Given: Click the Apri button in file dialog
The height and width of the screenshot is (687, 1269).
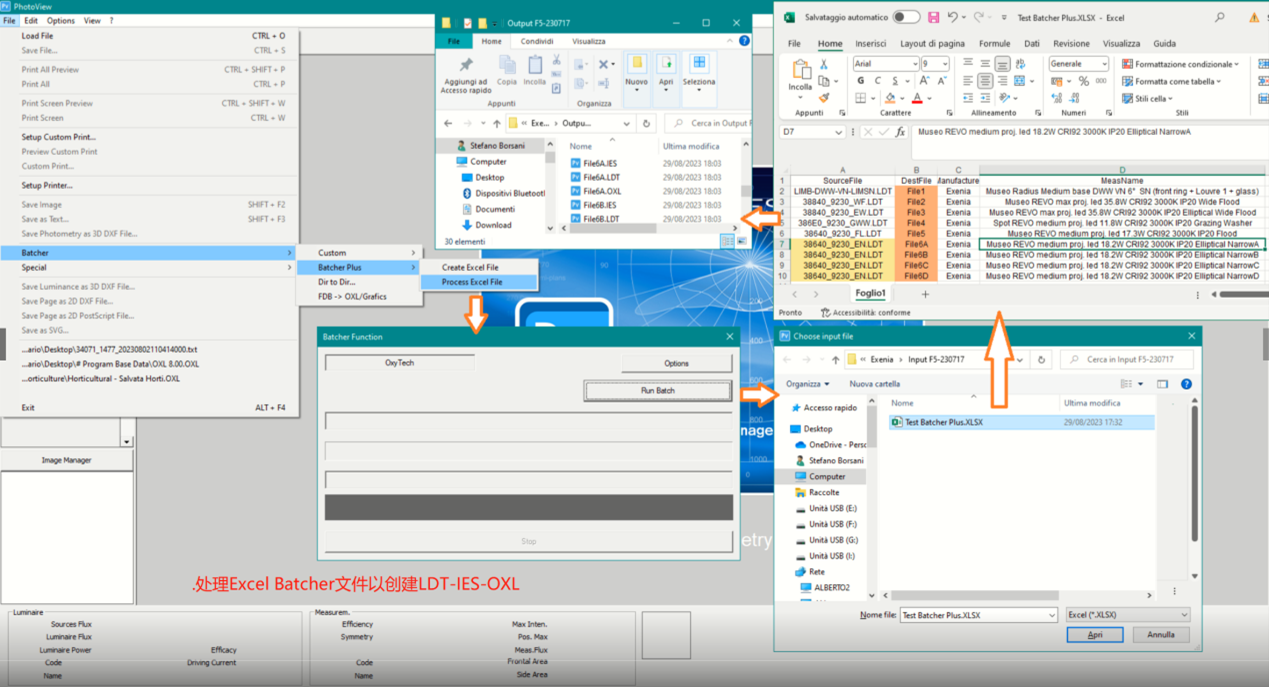Looking at the screenshot, I should (1095, 635).
